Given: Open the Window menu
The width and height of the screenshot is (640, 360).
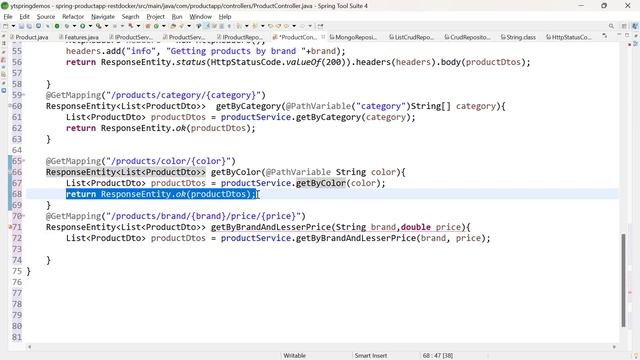Looking at the screenshot, I should click(200, 17).
